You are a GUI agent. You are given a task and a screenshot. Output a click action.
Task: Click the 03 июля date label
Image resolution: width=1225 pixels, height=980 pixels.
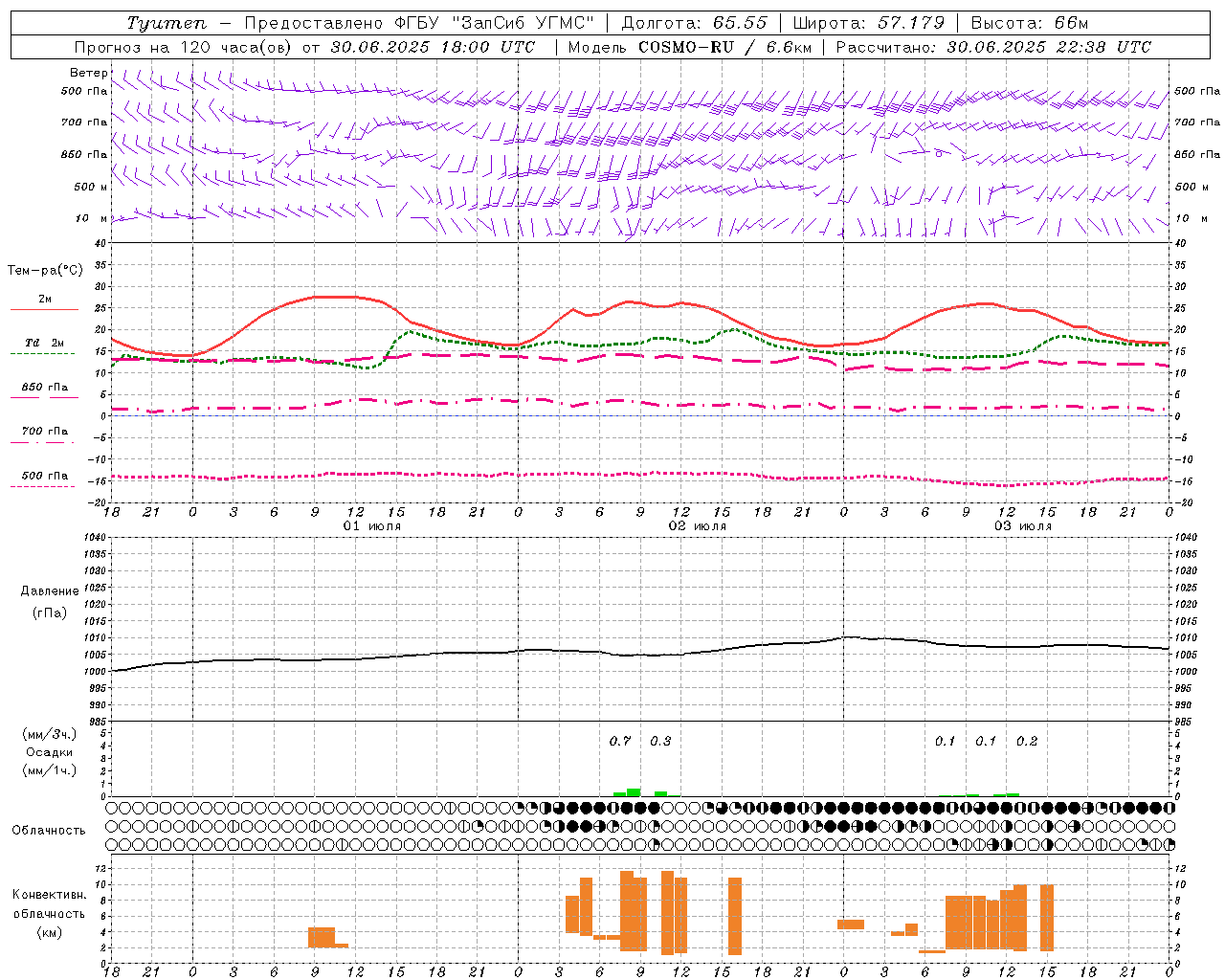tap(1023, 526)
